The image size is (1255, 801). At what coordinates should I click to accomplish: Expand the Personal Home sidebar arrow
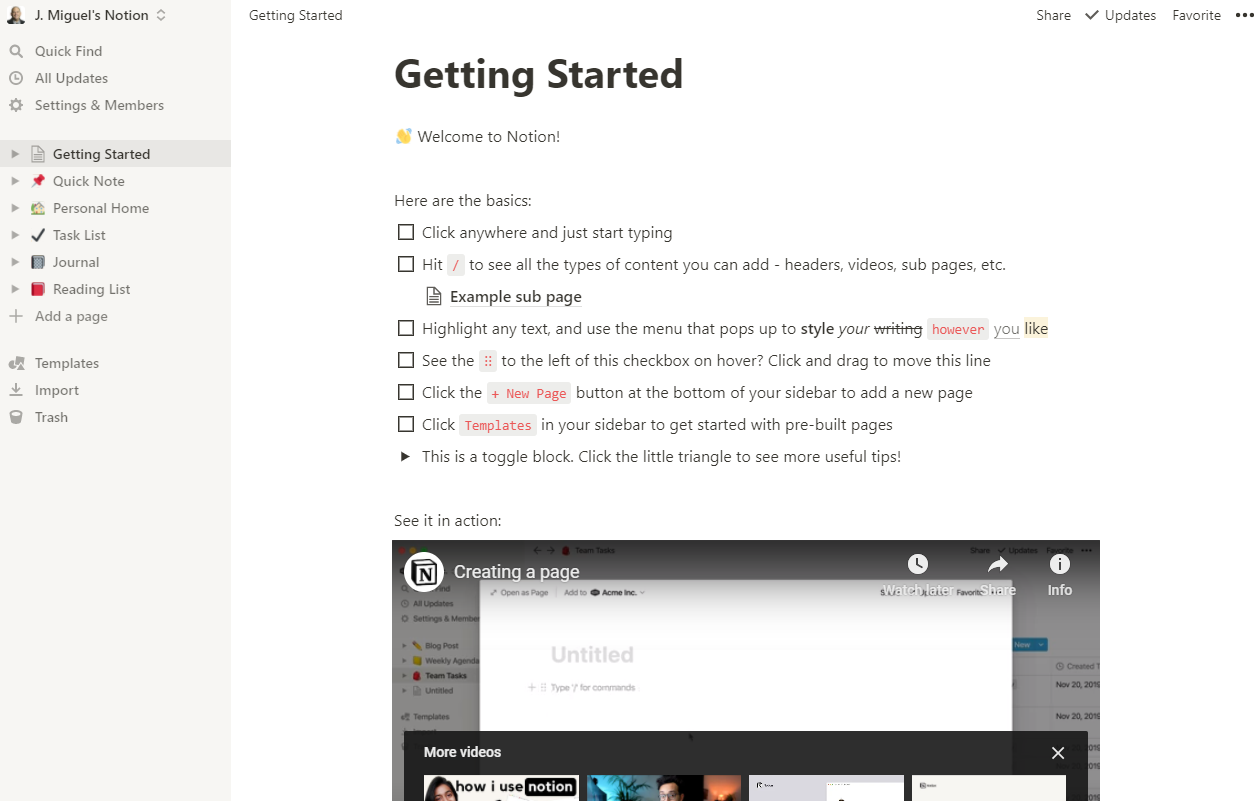15,208
